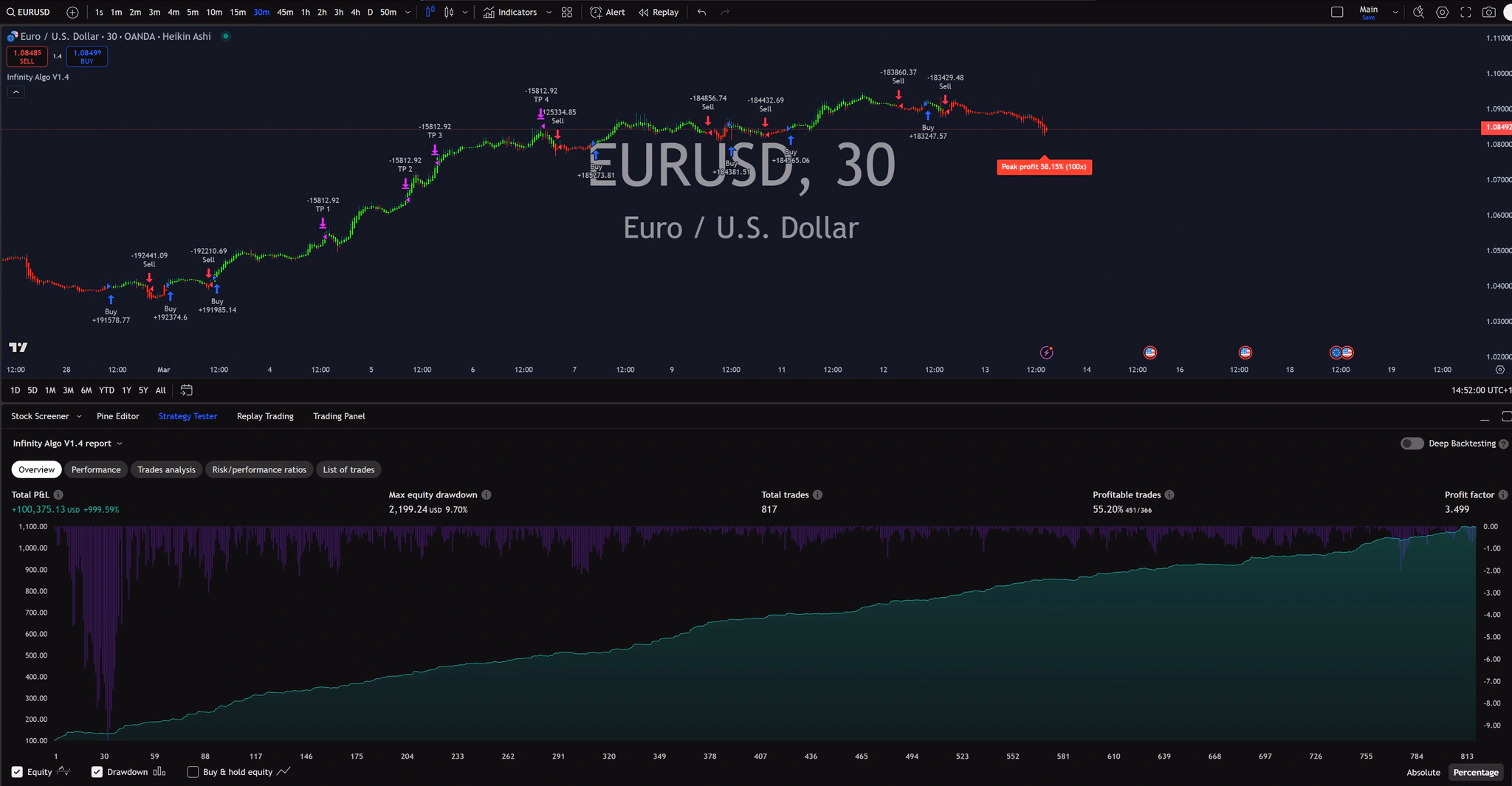1512x786 pixels.
Task: Uncheck the Equity checkbox
Action: (17, 772)
